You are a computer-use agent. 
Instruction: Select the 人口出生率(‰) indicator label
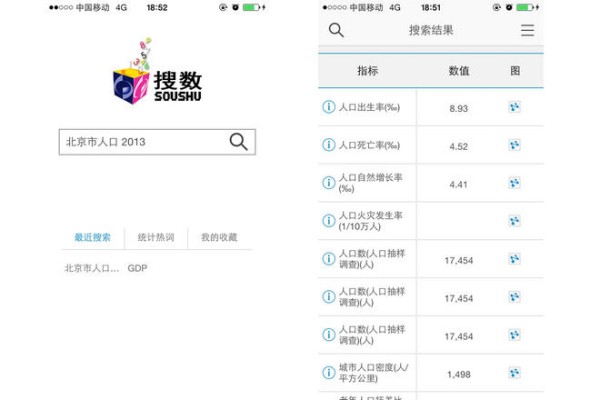pos(369,107)
